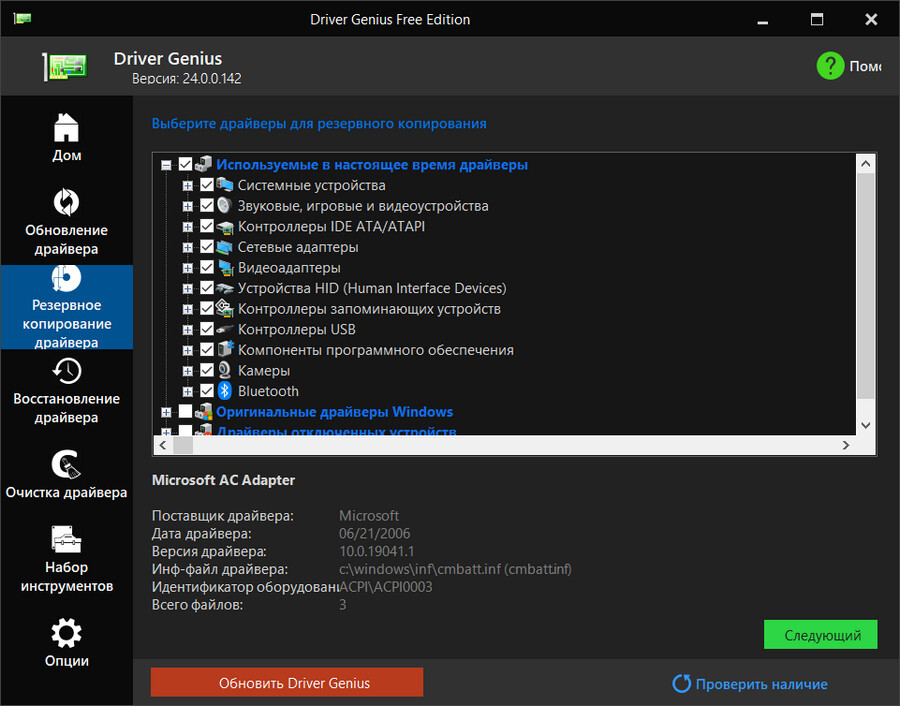Viewport: 900px width, 706px height.
Task: Click the HID devices icon
Action: 224,288
